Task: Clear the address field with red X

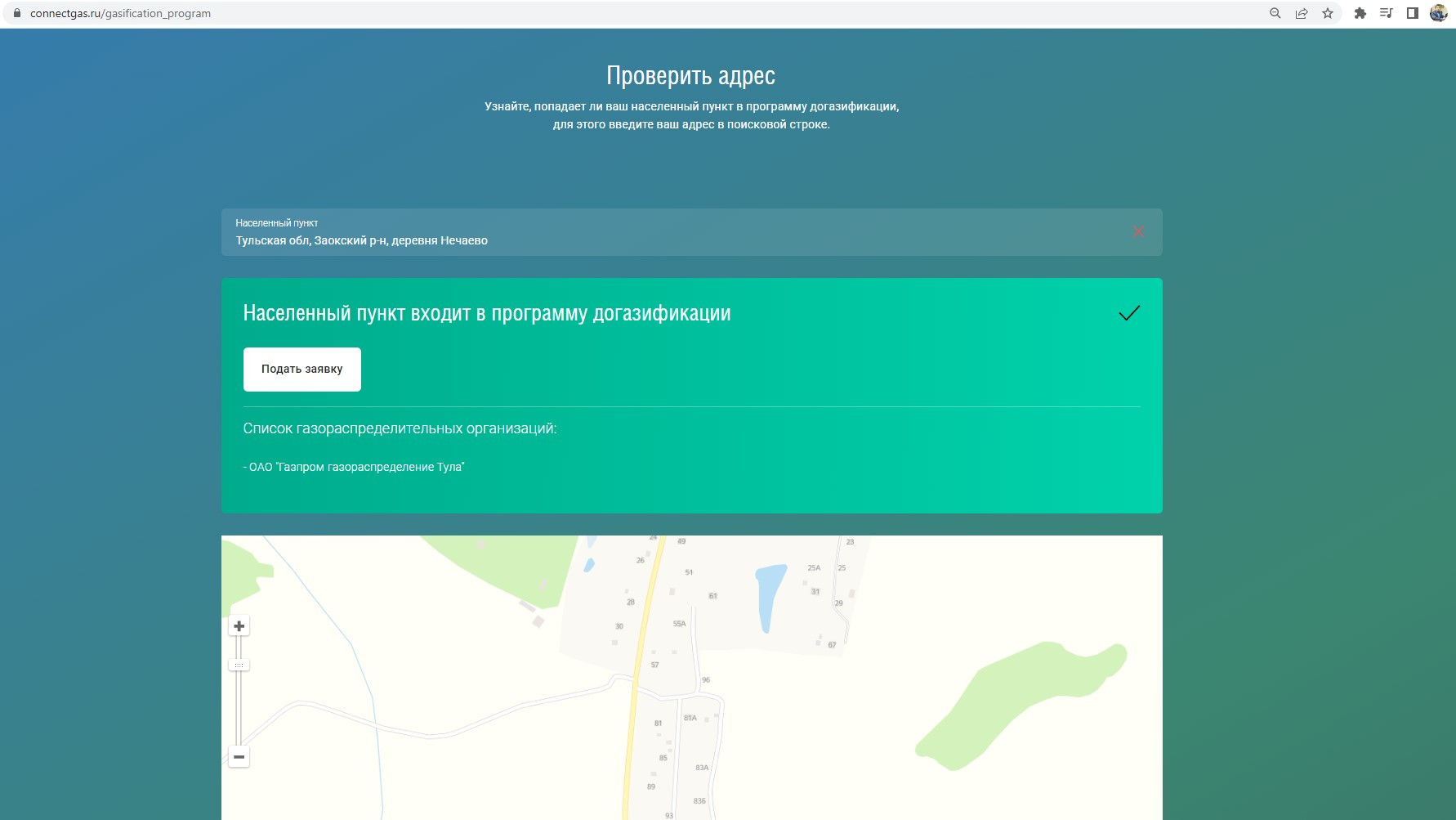Action: click(x=1138, y=231)
